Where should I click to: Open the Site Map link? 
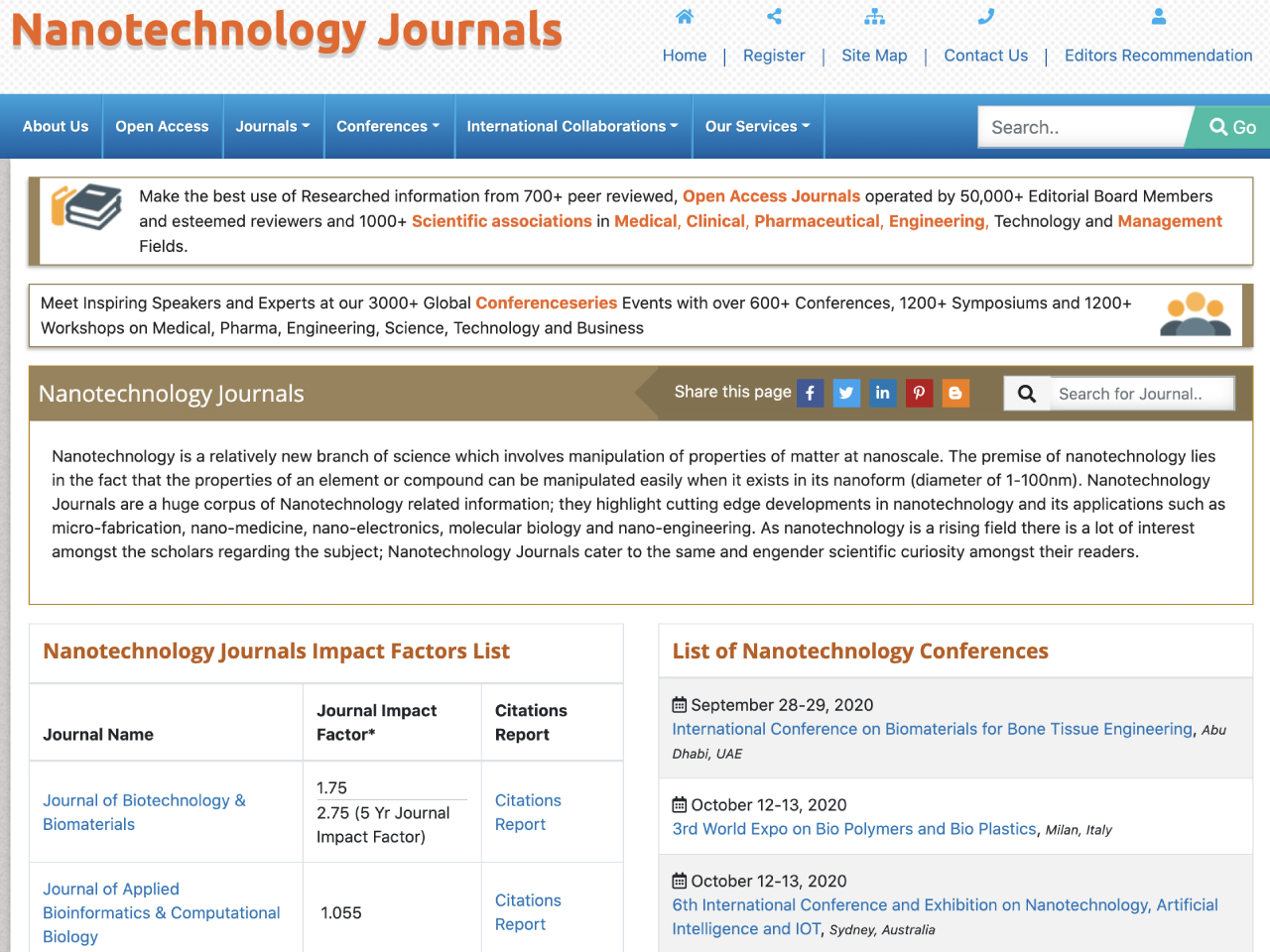(x=874, y=56)
